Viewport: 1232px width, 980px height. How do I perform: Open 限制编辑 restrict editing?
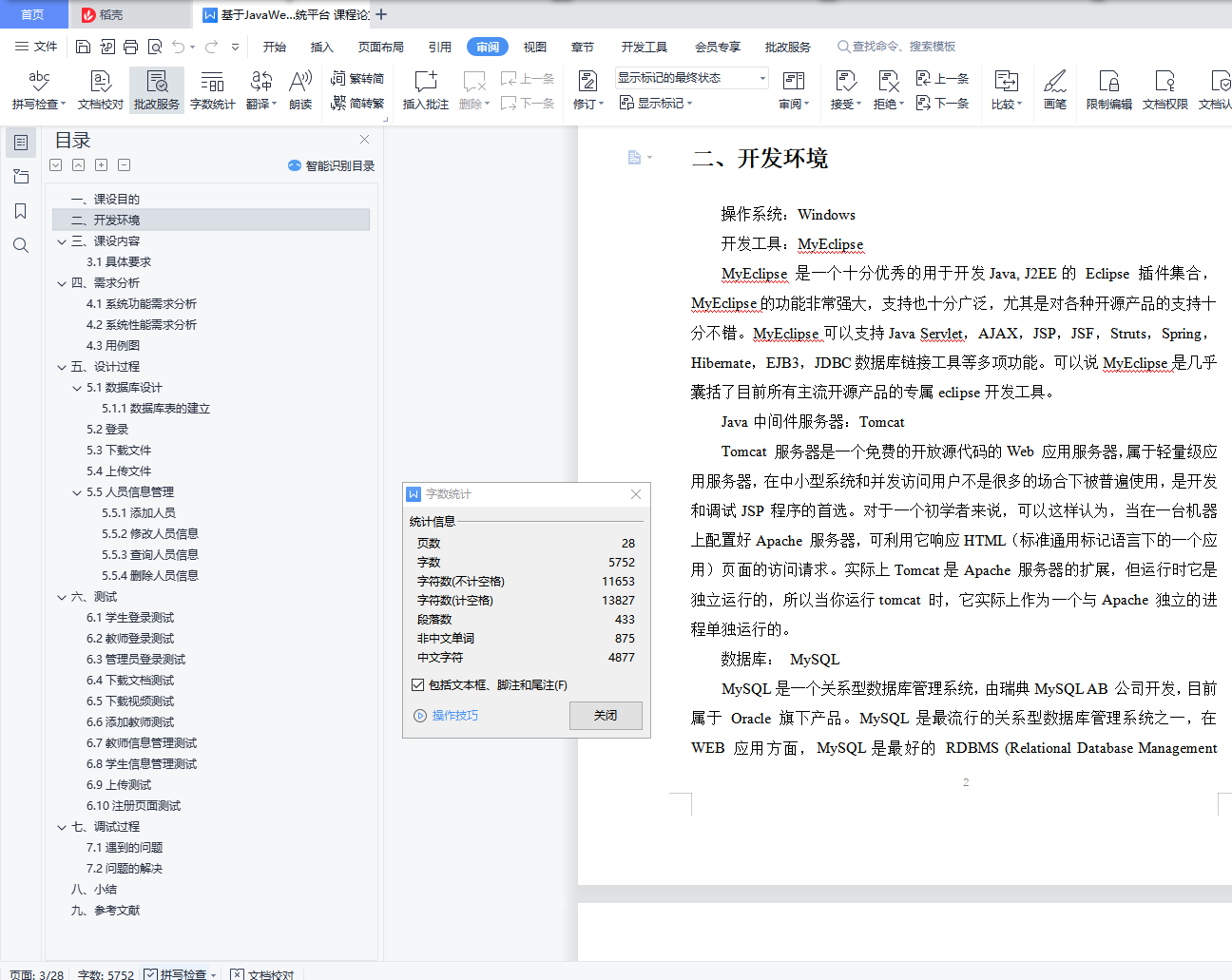coord(1109,90)
